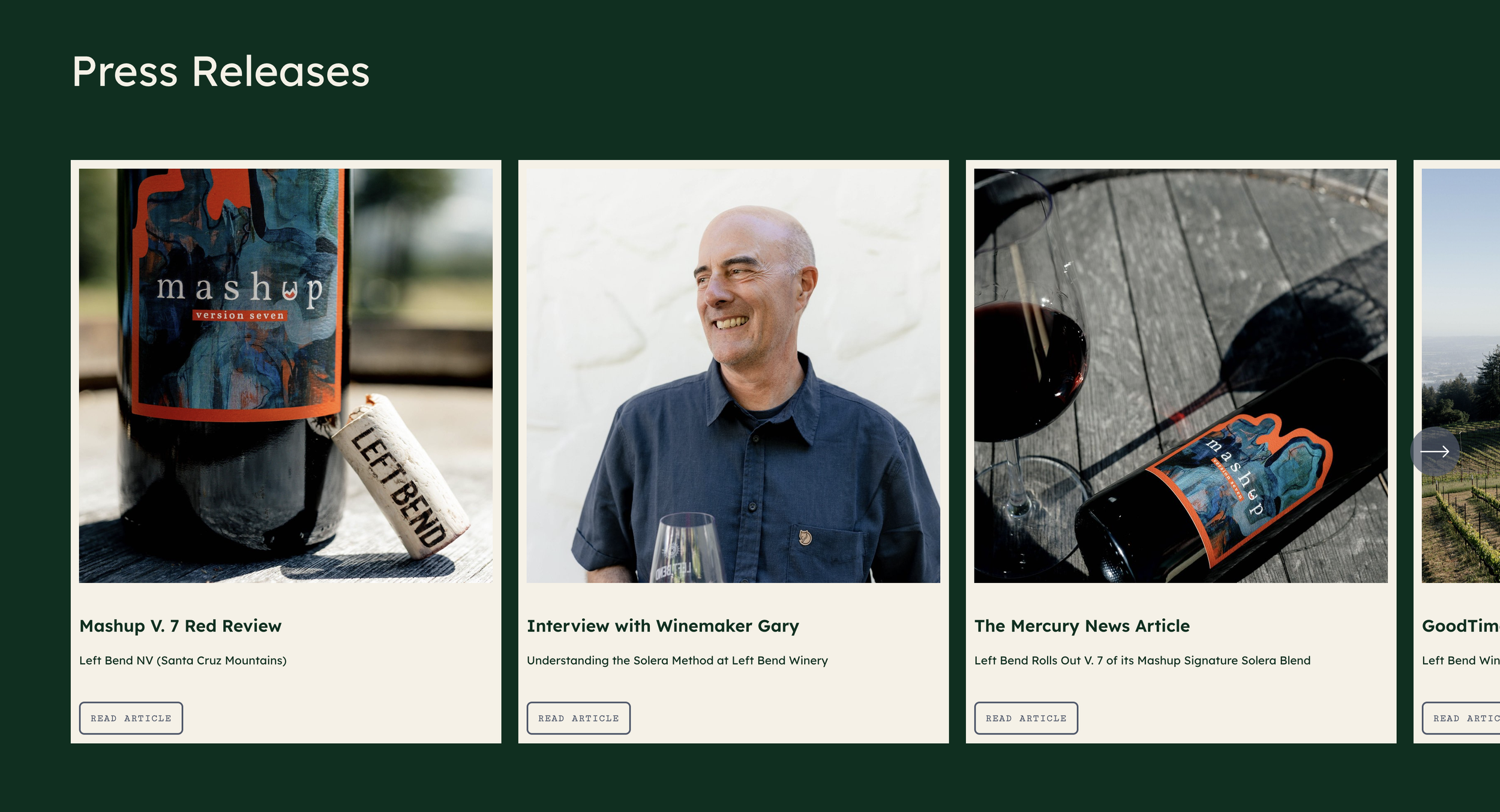
Task: Open Read Article for Mercury News card
Action: coord(1026,718)
